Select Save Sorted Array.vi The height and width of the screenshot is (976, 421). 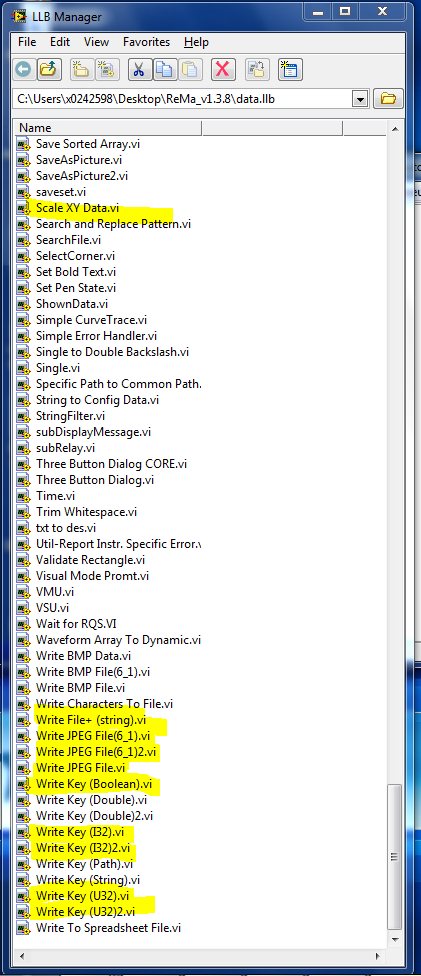coord(88,144)
